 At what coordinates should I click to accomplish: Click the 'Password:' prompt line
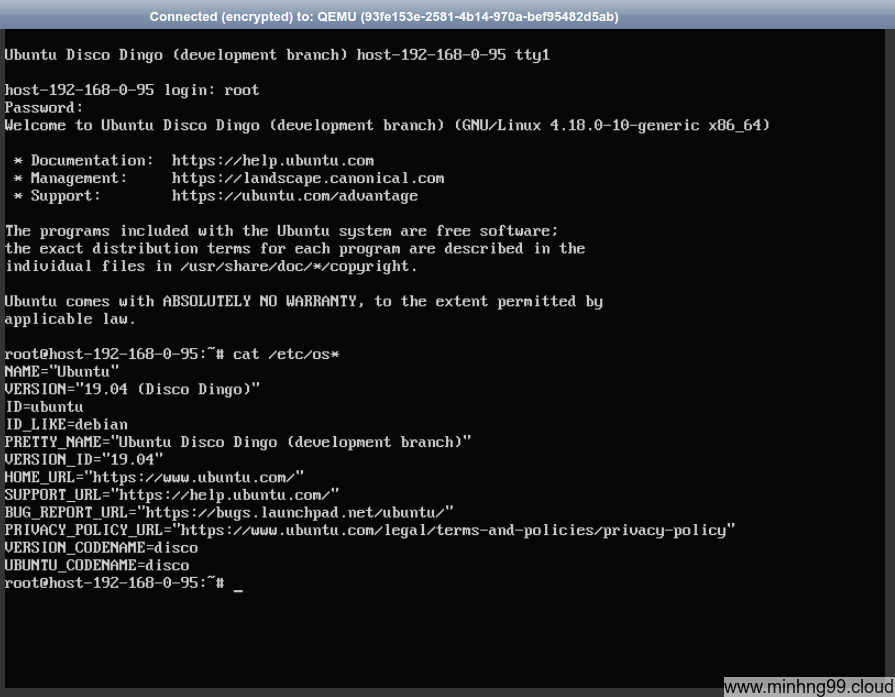[x=44, y=108]
